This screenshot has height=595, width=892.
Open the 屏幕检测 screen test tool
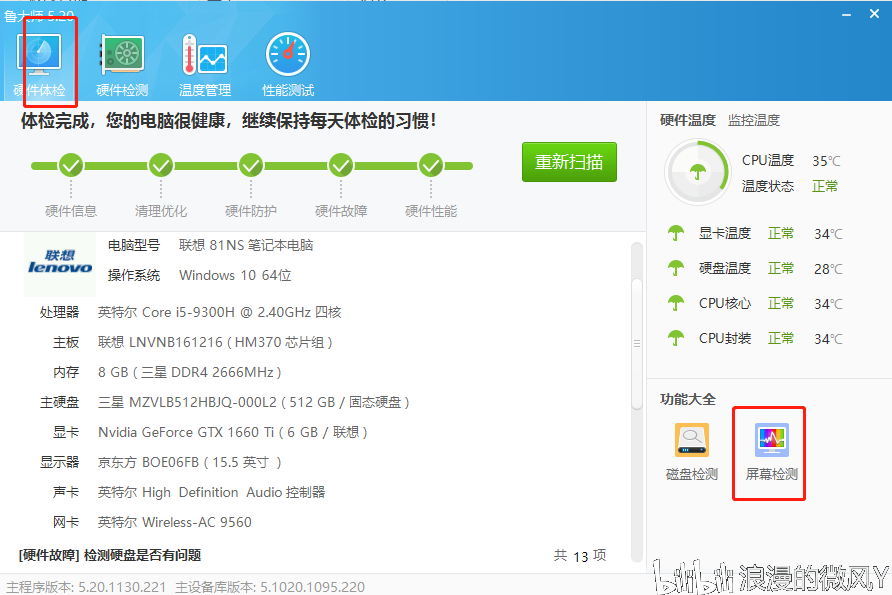(x=771, y=452)
